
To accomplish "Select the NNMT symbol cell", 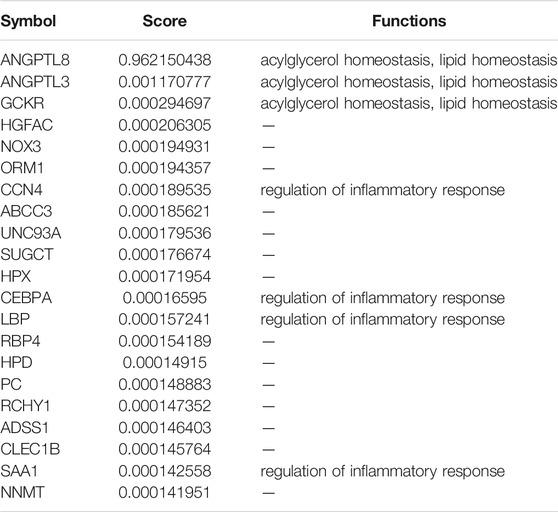I will [x=22, y=492].
